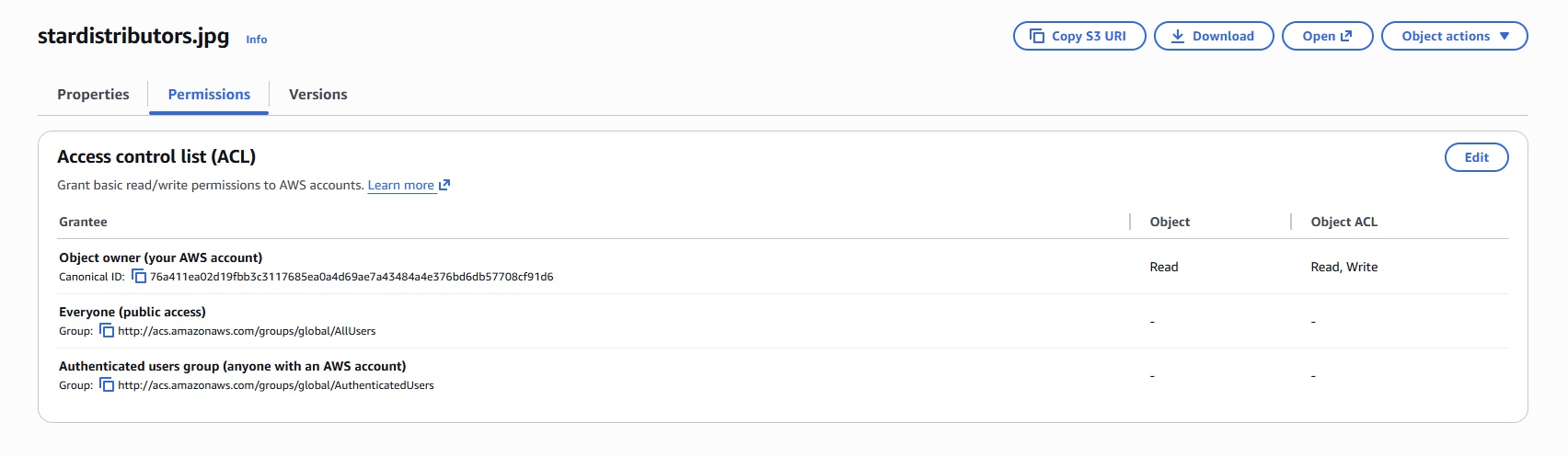Switch to the Properties tab
The image size is (1568, 457).
click(x=93, y=95)
